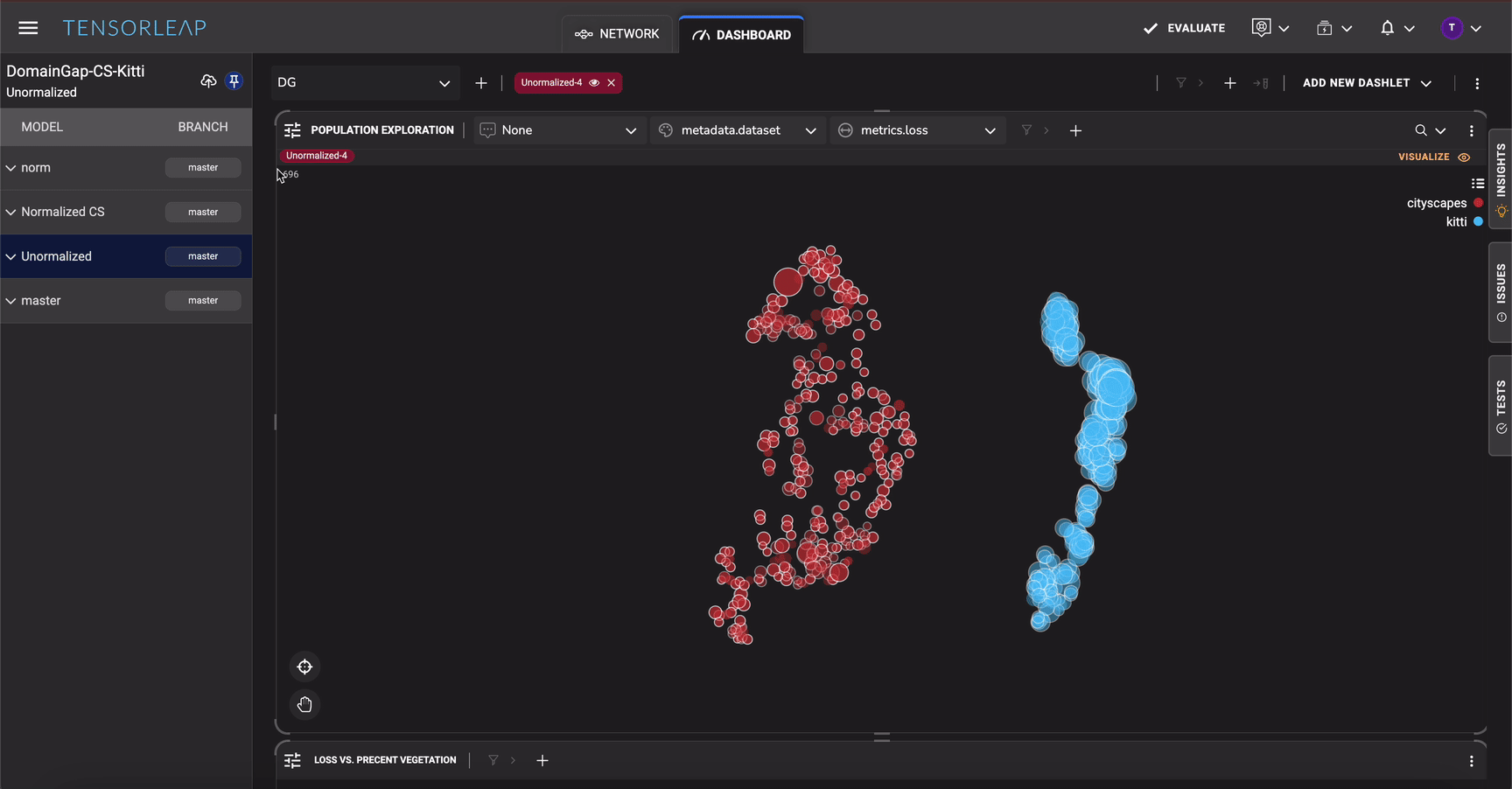Open the notifications bell
The height and width of the screenshot is (789, 1512).
1387,28
